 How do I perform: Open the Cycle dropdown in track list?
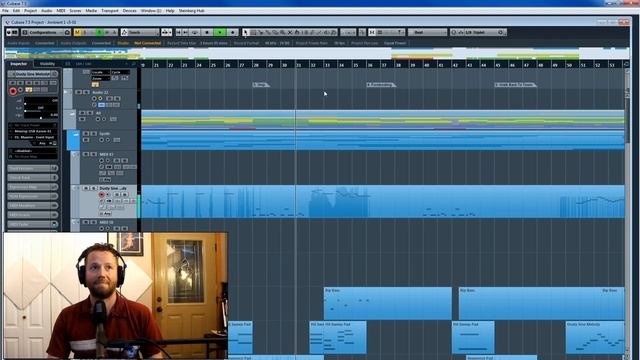click(120, 72)
